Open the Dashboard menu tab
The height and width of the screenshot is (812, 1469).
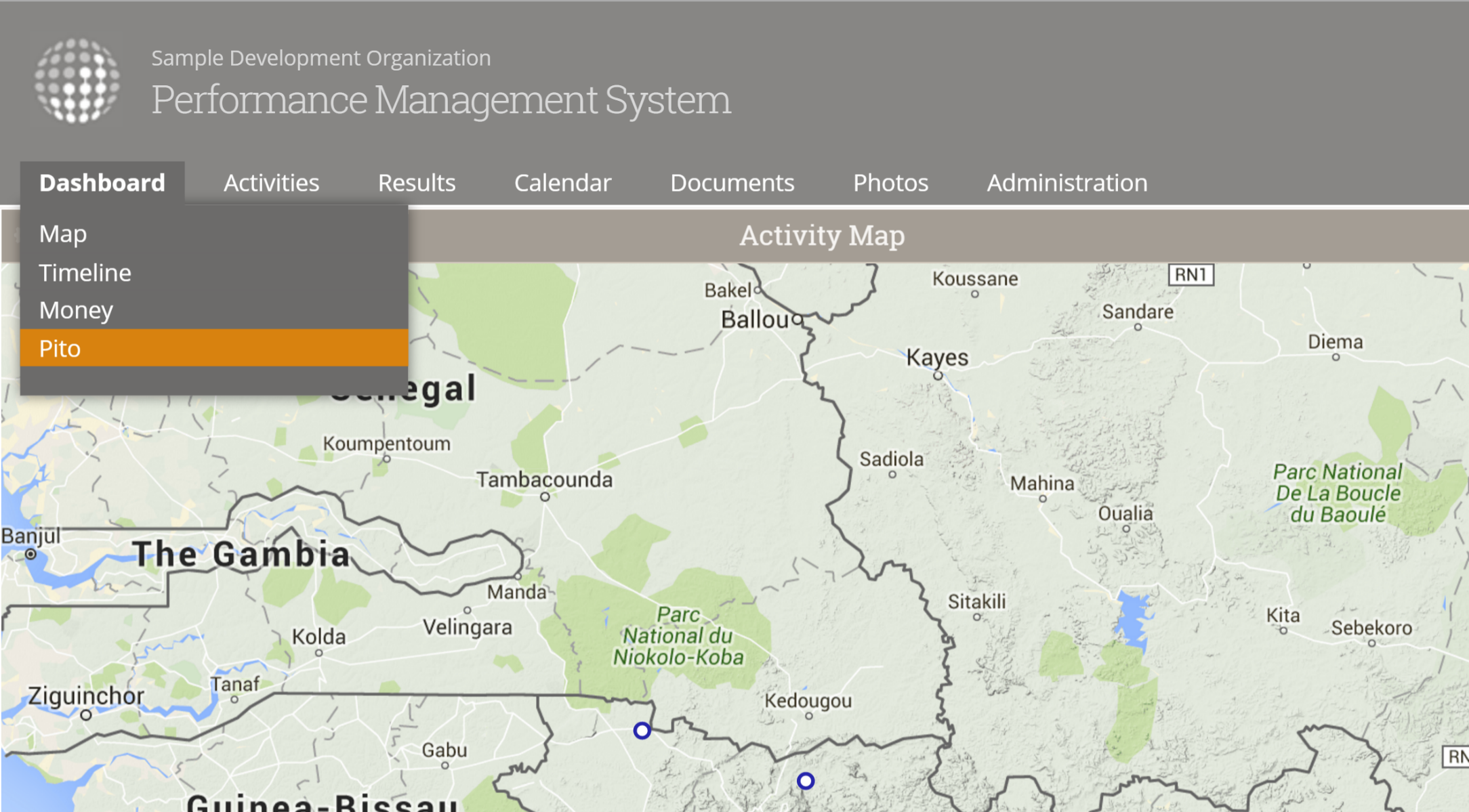[102, 183]
